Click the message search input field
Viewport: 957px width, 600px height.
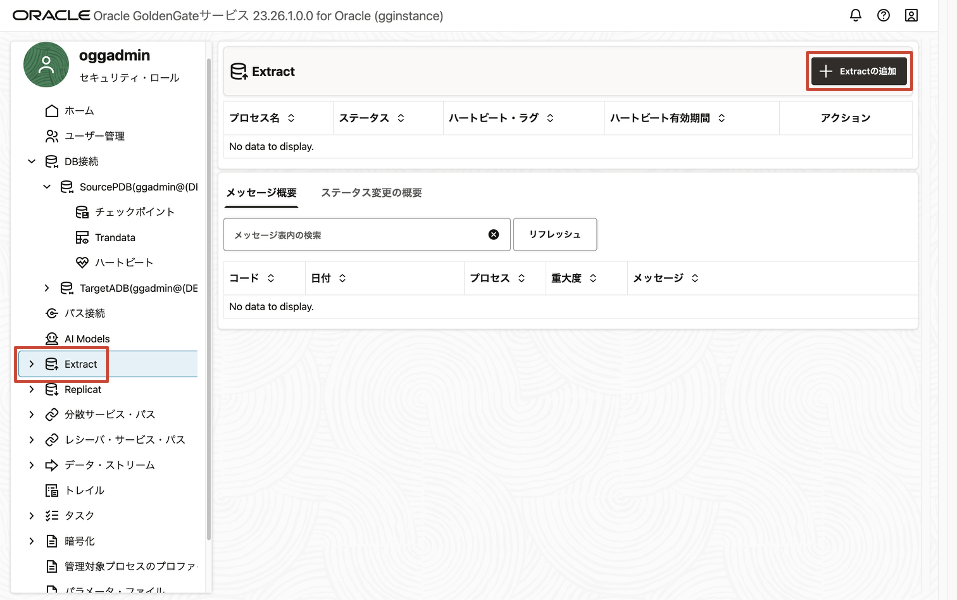tap(355, 235)
